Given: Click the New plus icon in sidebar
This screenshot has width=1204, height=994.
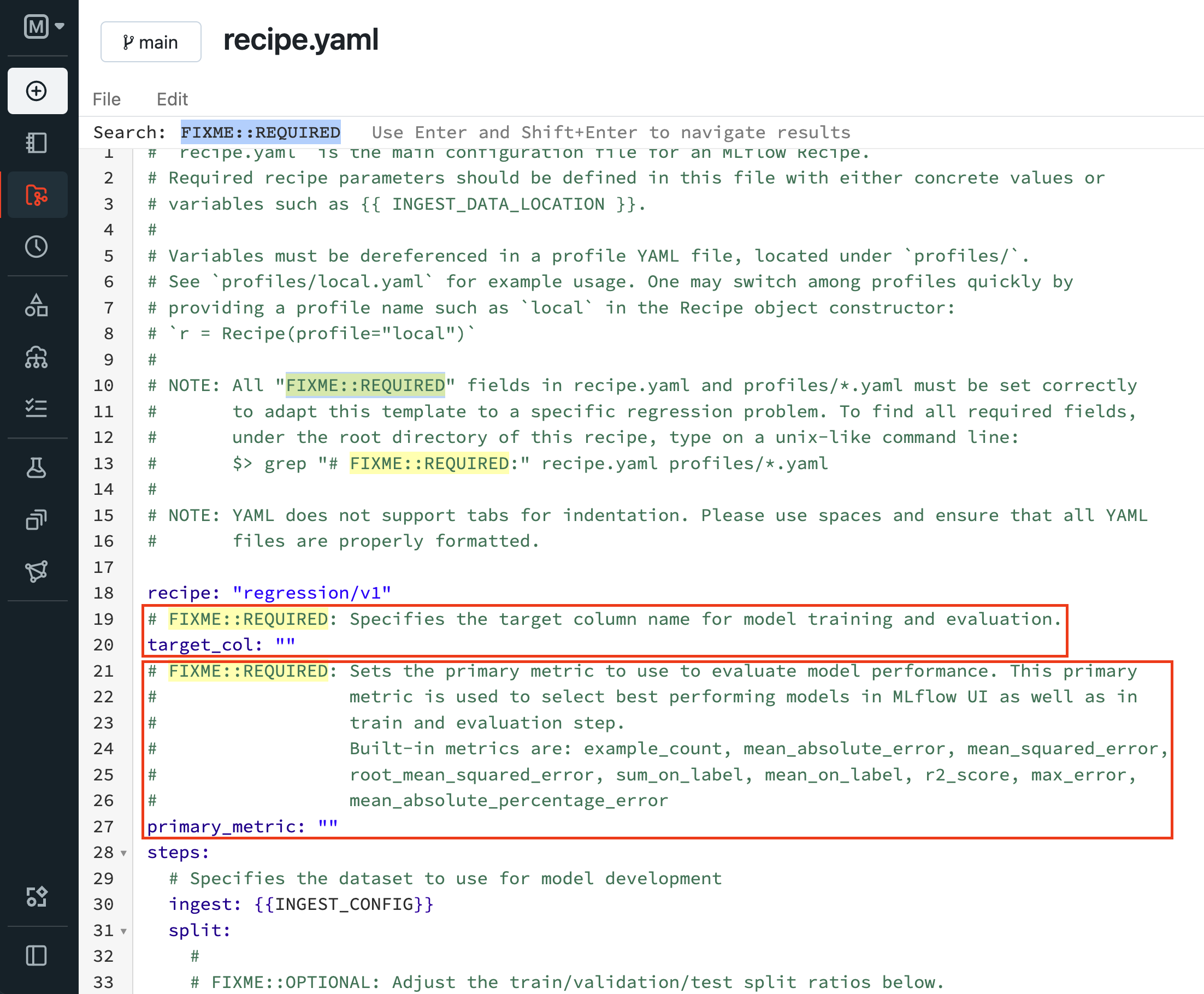Looking at the screenshot, I should coord(37,91).
